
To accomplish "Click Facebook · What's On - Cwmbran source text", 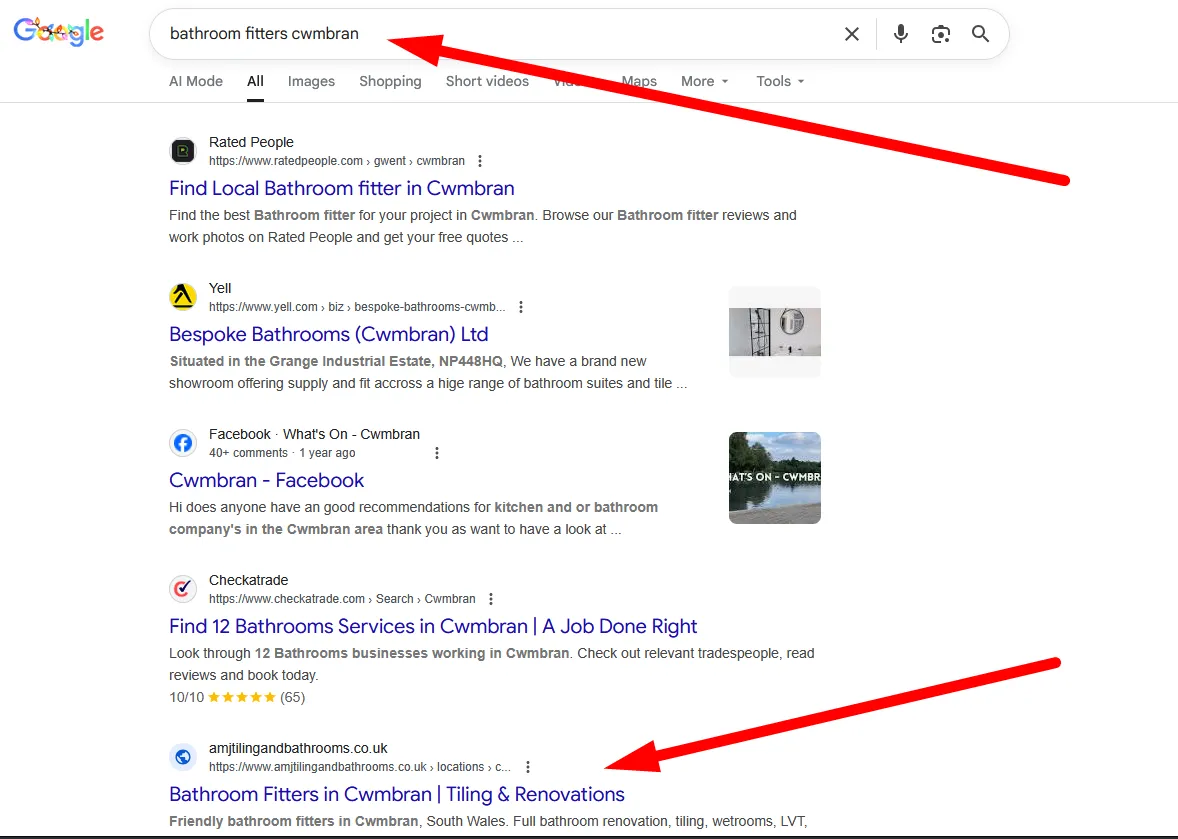I will [314, 434].
